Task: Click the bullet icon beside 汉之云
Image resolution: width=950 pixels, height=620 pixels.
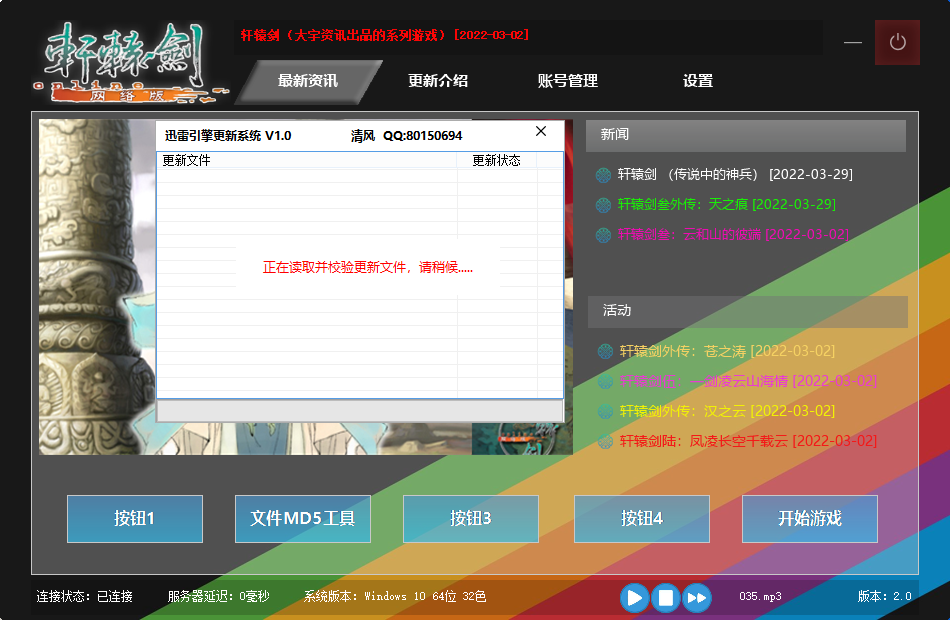Action: tap(605, 412)
